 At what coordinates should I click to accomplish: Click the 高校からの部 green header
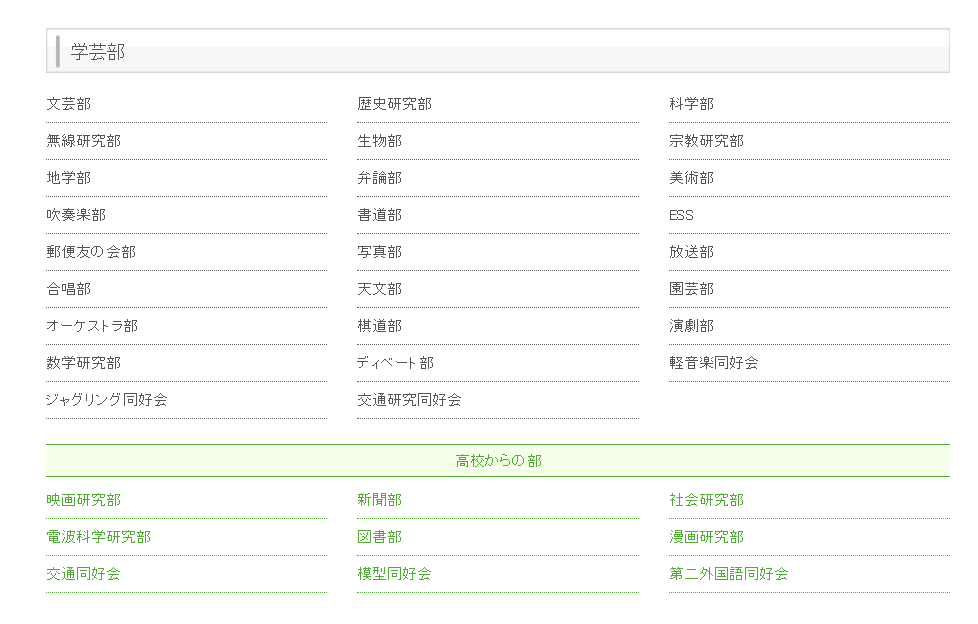[x=498, y=461]
